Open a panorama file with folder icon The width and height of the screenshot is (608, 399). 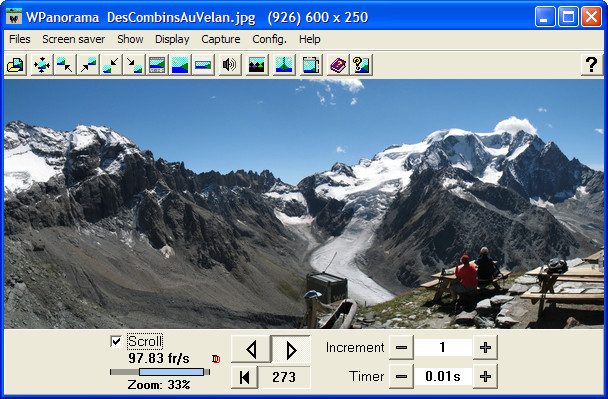[x=15, y=65]
